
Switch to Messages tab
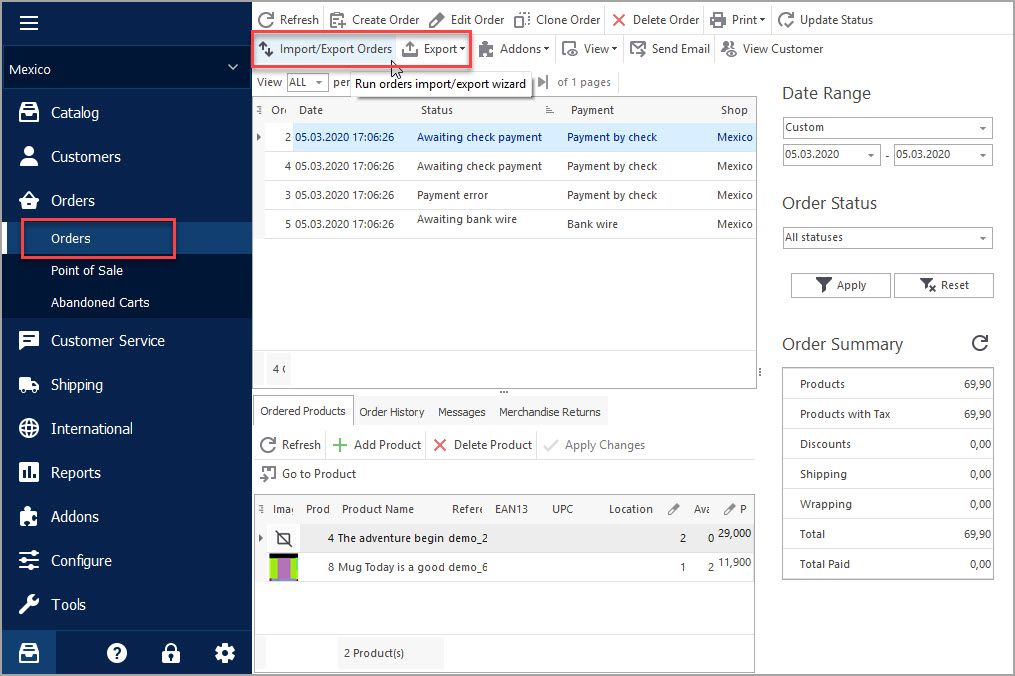pyautogui.click(x=462, y=412)
